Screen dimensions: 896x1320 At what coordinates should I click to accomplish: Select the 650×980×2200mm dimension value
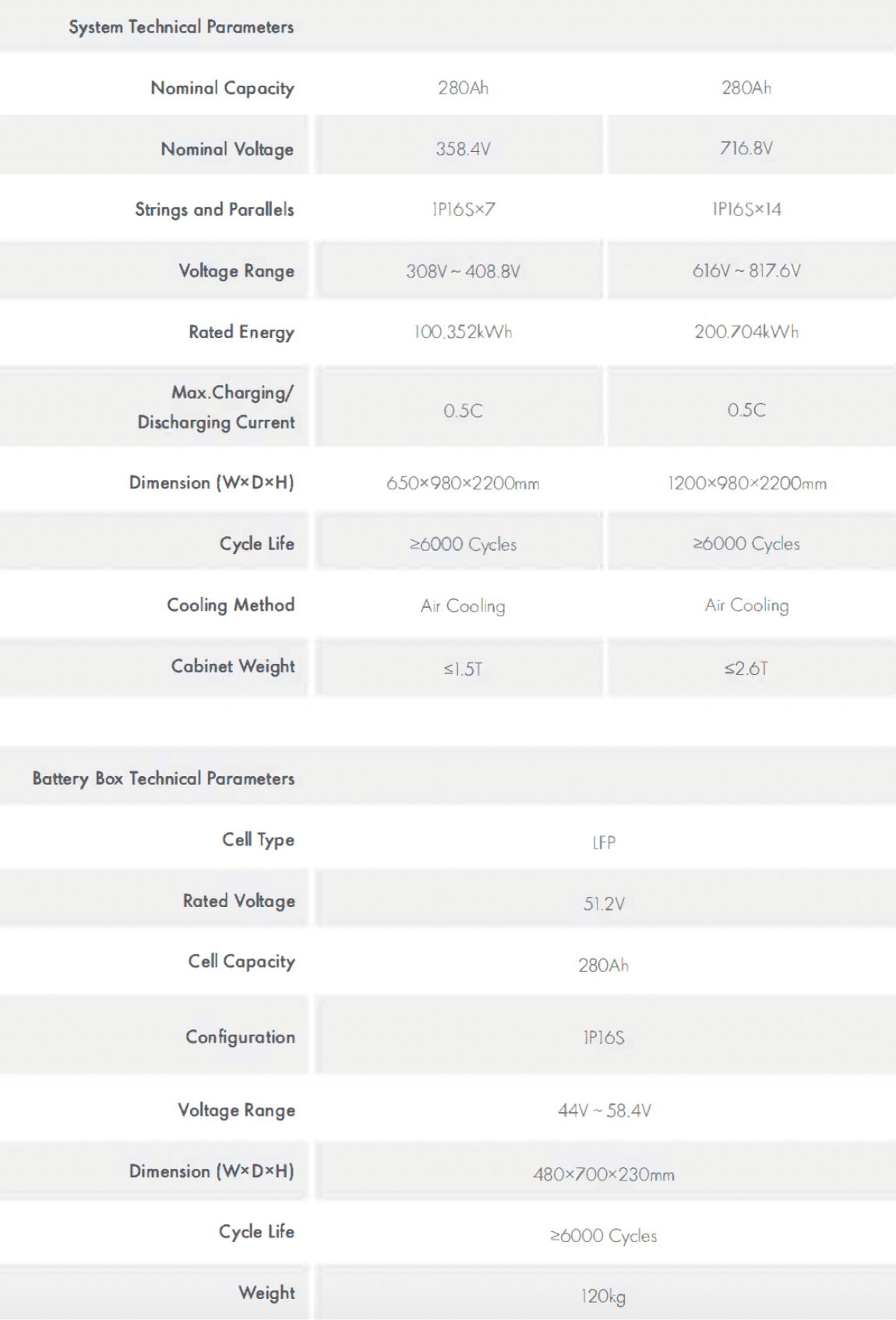pos(463,483)
